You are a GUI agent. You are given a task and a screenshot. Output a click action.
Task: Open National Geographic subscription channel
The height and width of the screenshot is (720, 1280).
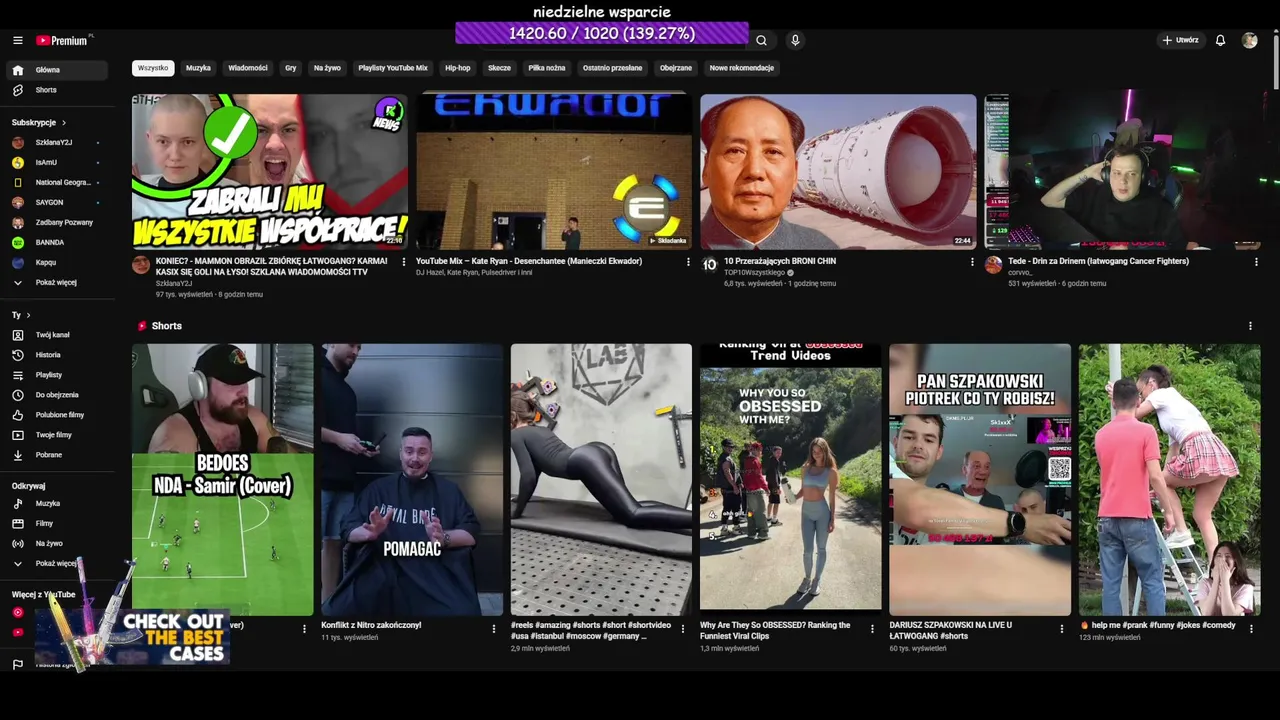tap(55, 182)
